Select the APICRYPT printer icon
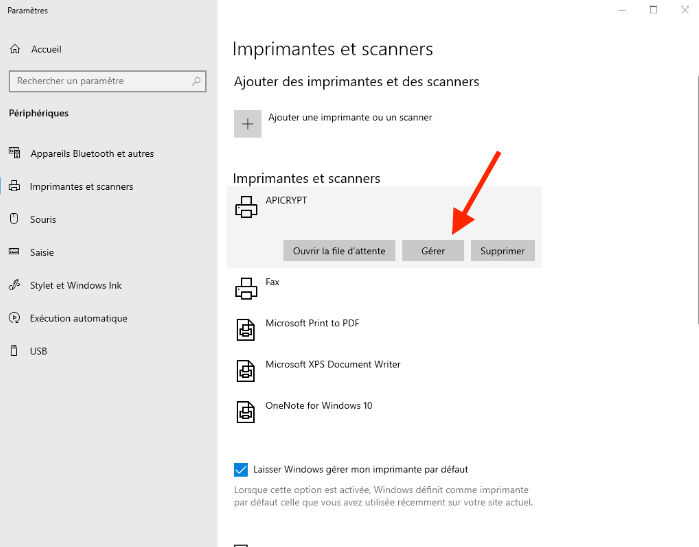This screenshot has width=699, height=547. pos(246,207)
